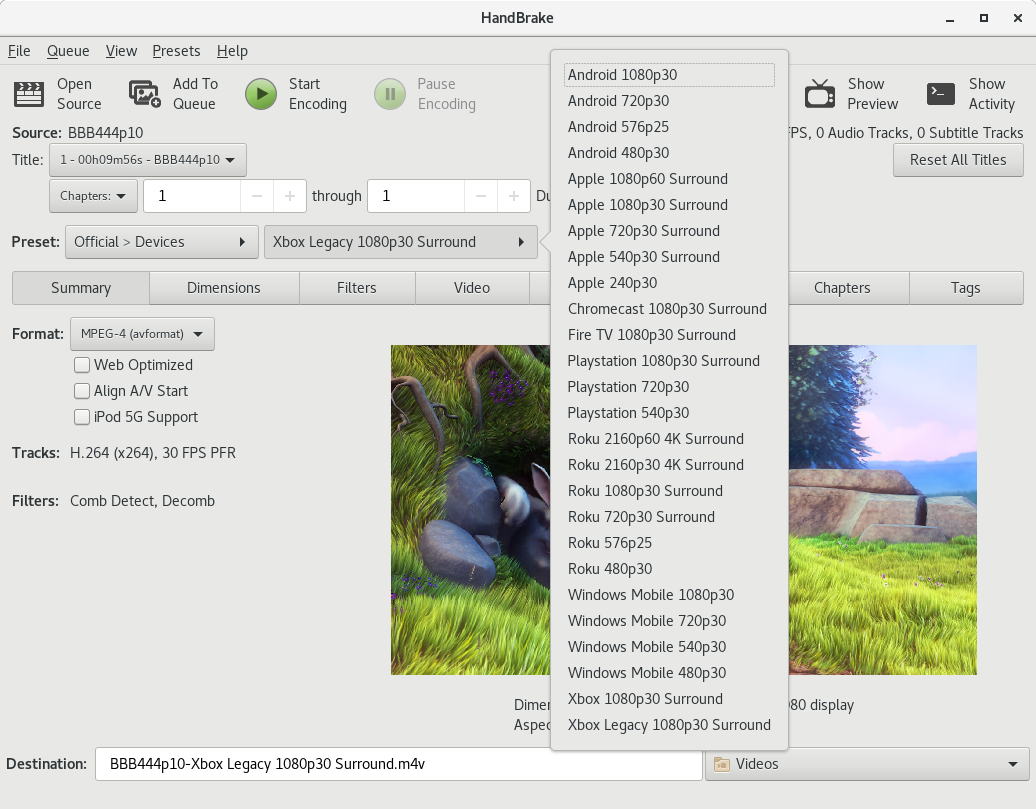
Task: Select Chromecast 1080p30 Surround preset
Action: pyautogui.click(x=669, y=309)
